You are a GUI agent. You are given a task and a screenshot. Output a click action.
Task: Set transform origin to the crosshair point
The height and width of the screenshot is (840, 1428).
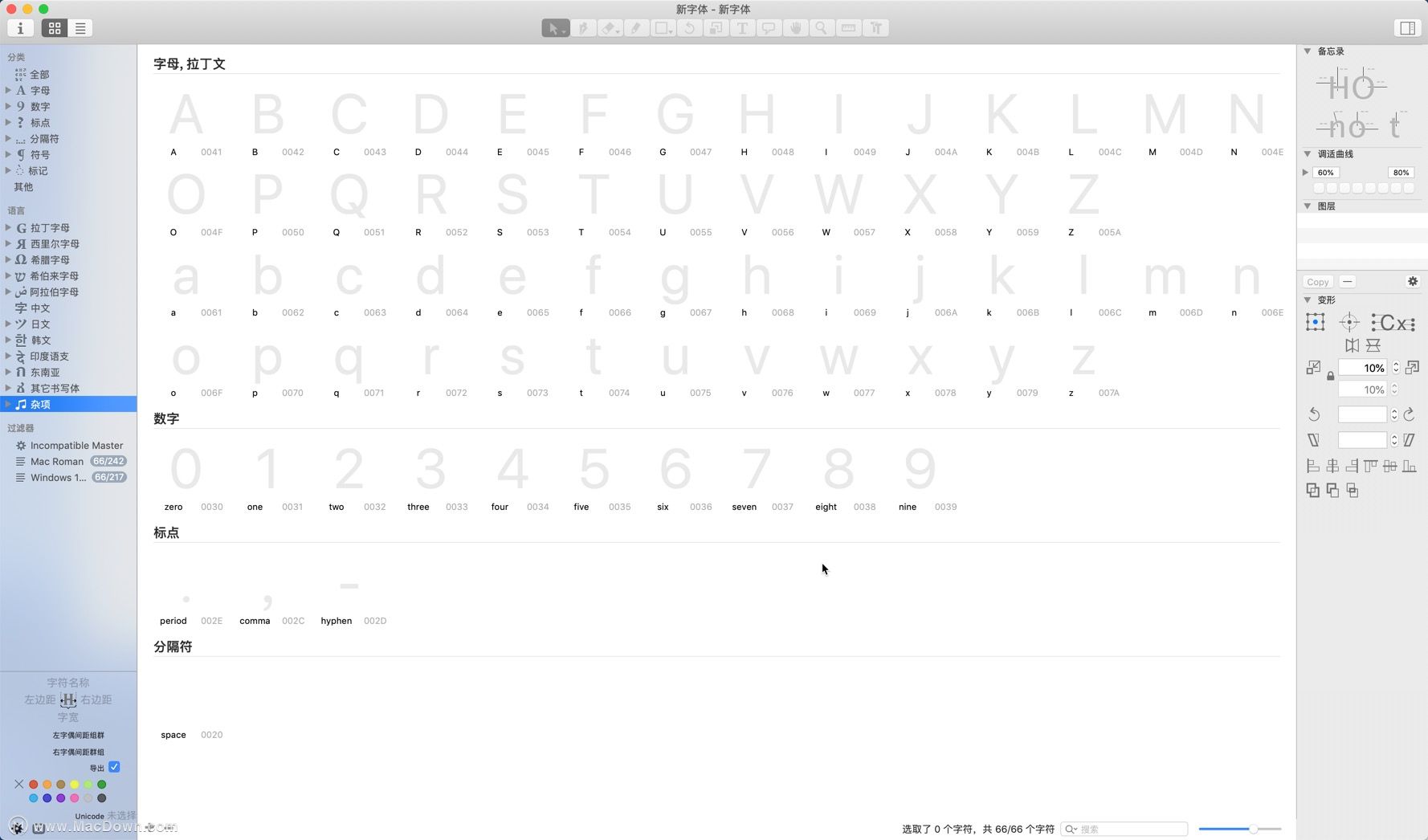pyautogui.click(x=1349, y=323)
